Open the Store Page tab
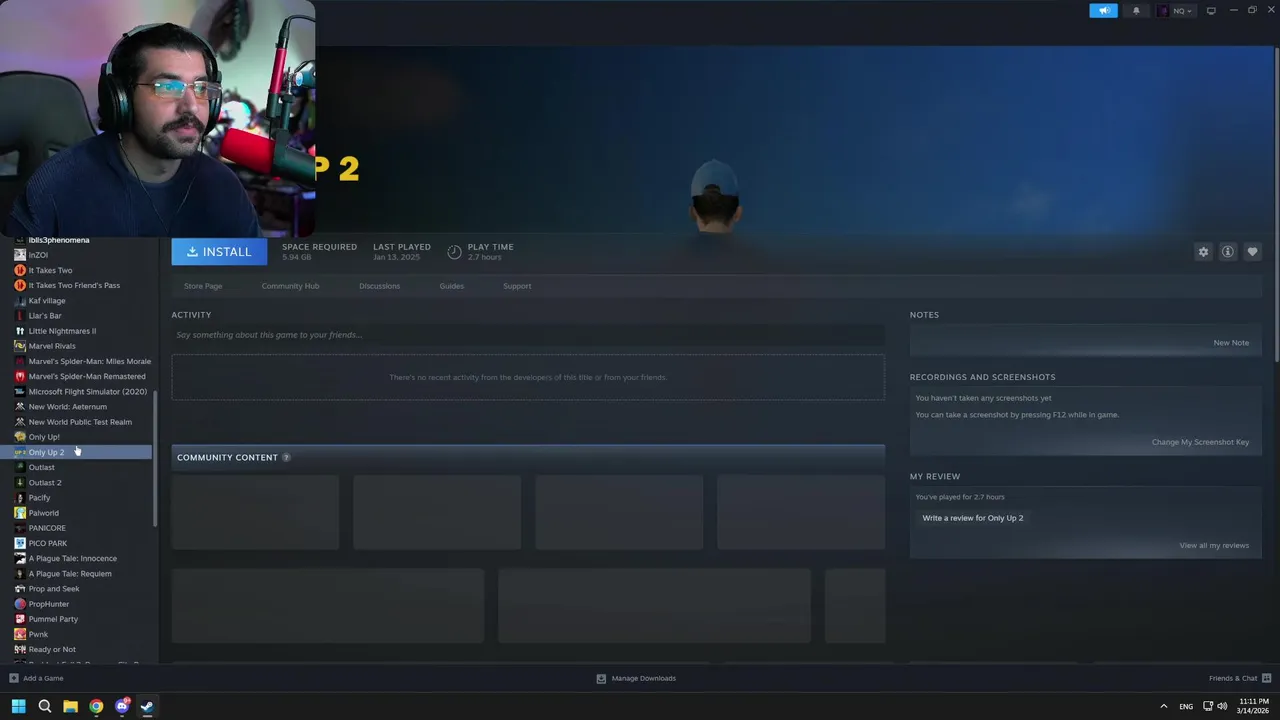This screenshot has width=1280, height=720. tap(203, 286)
